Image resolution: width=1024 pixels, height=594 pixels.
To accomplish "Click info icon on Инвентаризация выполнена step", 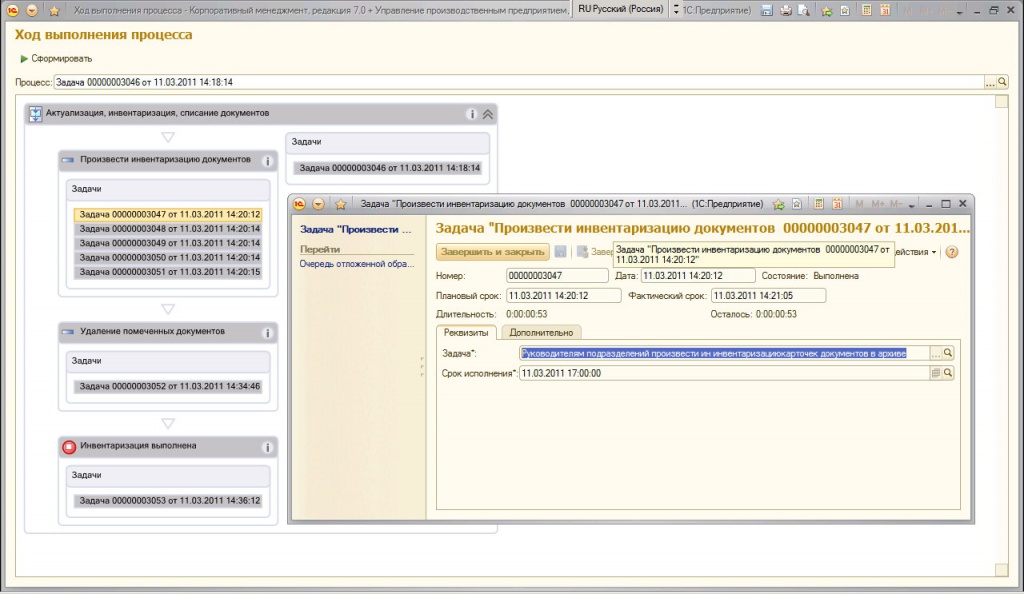I will click(267, 447).
